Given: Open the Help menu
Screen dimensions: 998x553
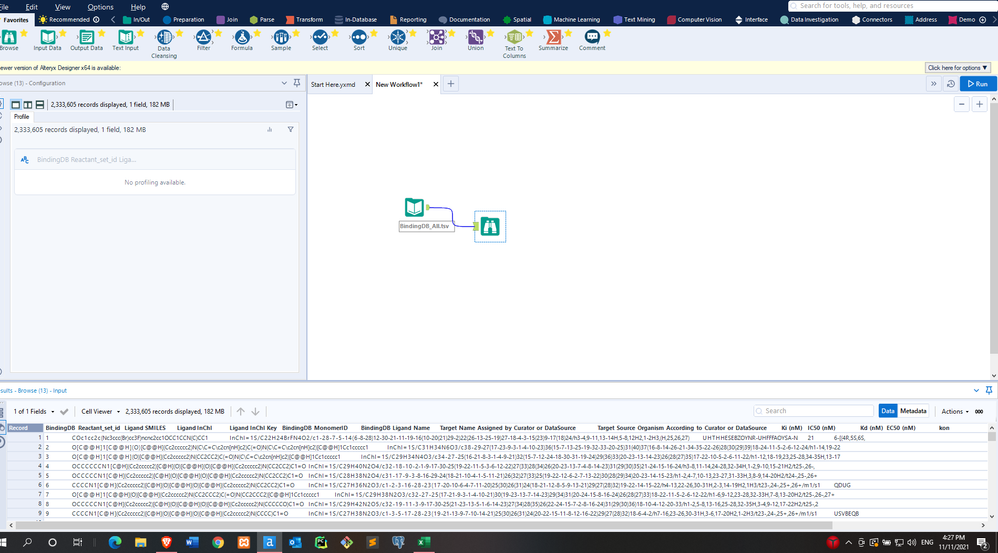Looking at the screenshot, I should pyautogui.click(x=138, y=7).
